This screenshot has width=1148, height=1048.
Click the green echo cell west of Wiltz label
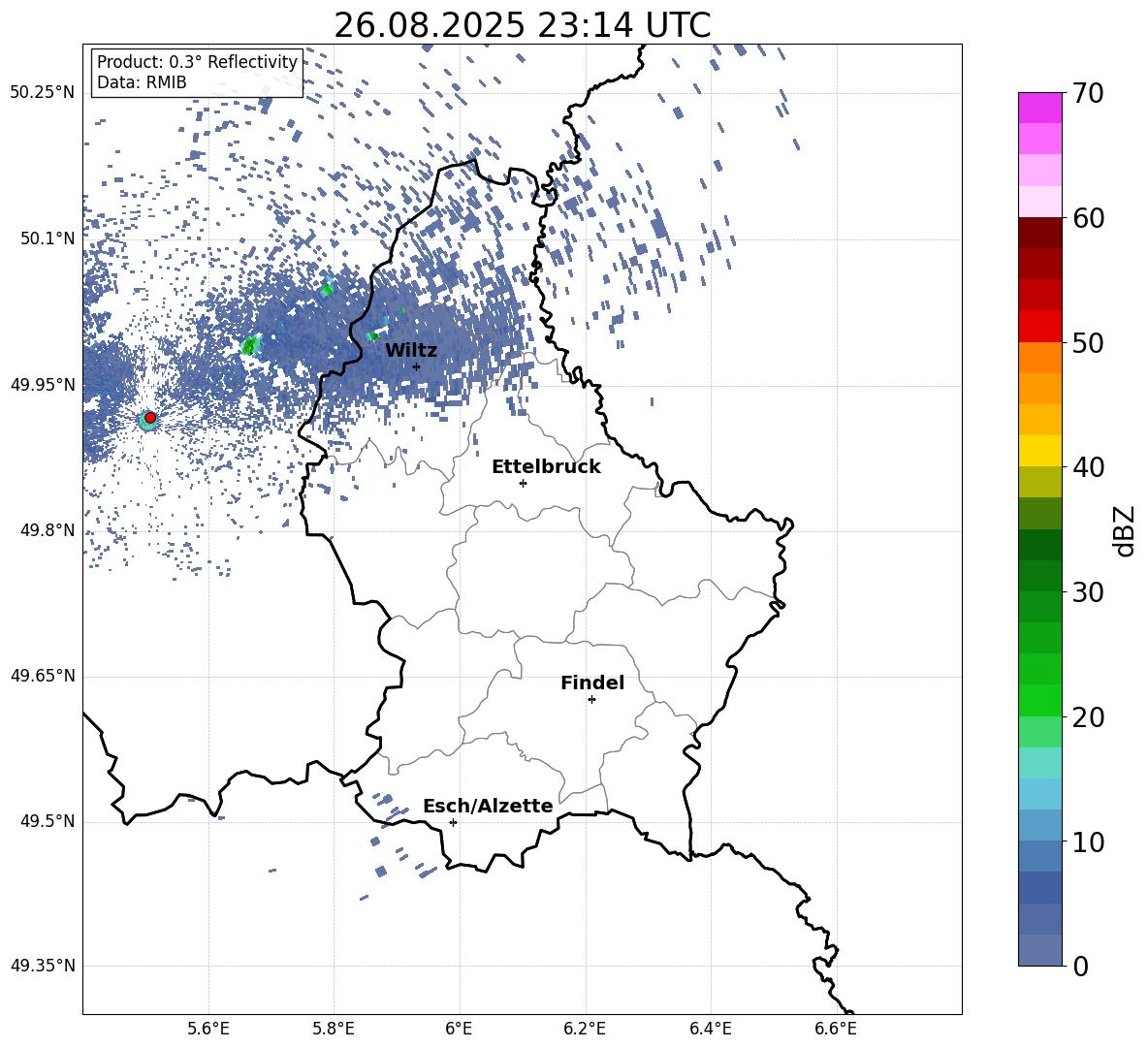point(372,335)
